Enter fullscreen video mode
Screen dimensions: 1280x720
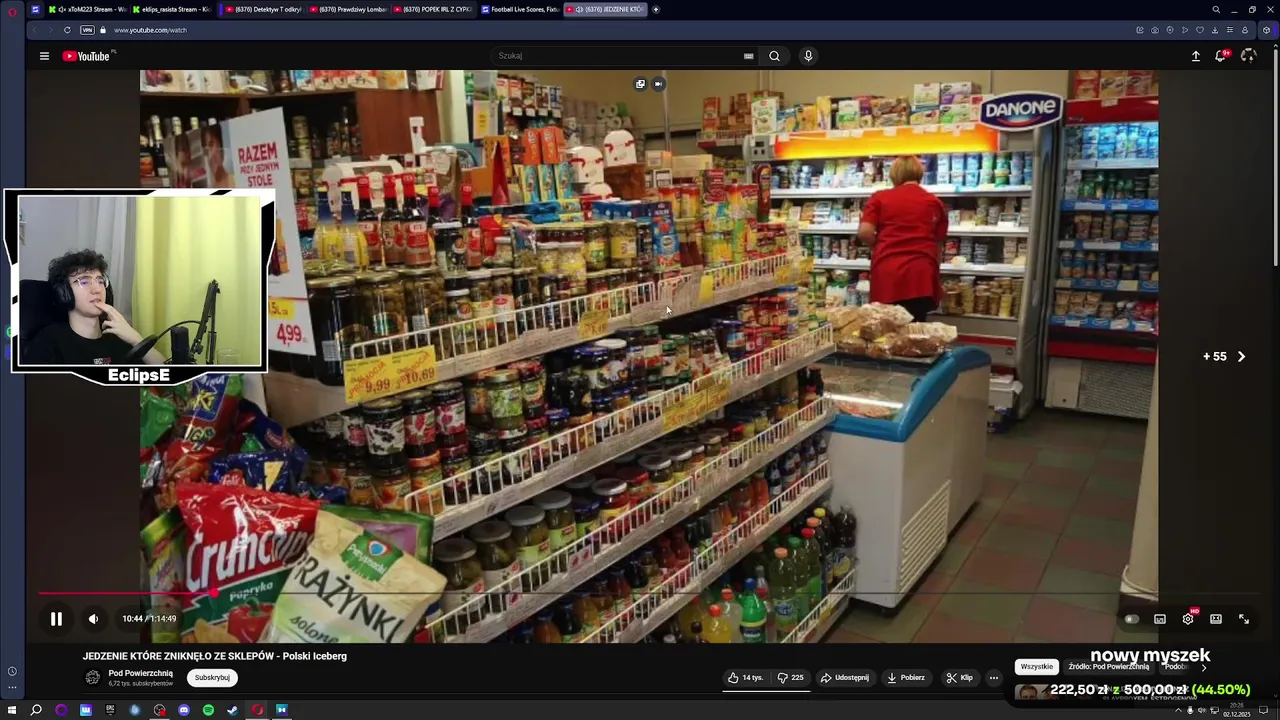pos(1244,619)
